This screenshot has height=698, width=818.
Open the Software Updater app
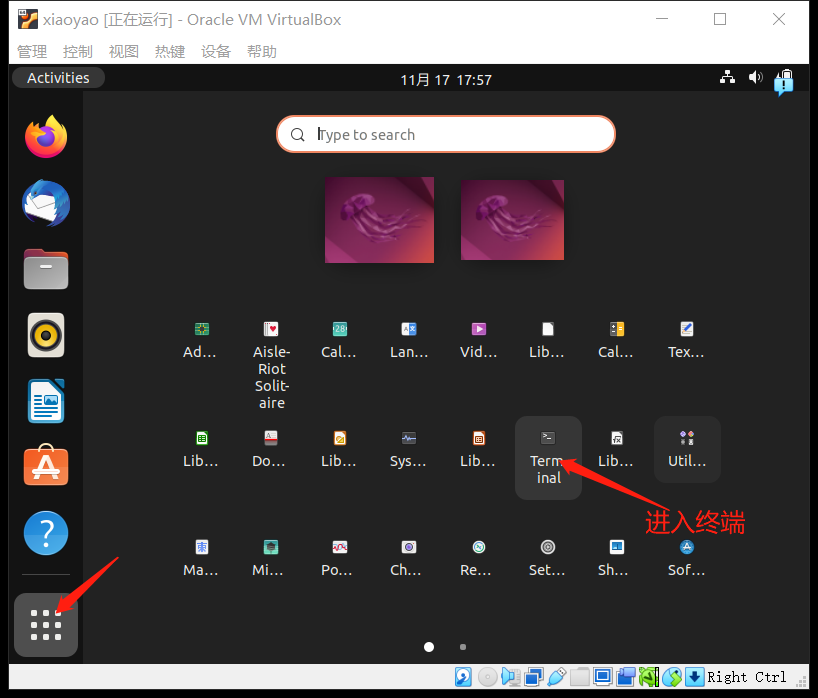(x=687, y=558)
